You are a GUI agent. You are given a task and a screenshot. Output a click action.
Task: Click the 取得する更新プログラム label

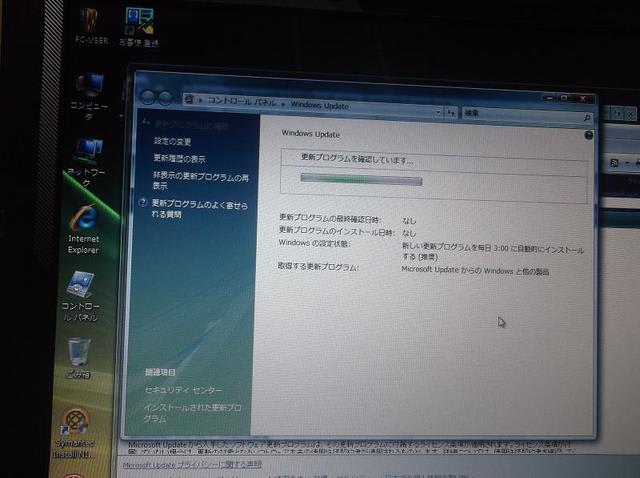coord(318,267)
